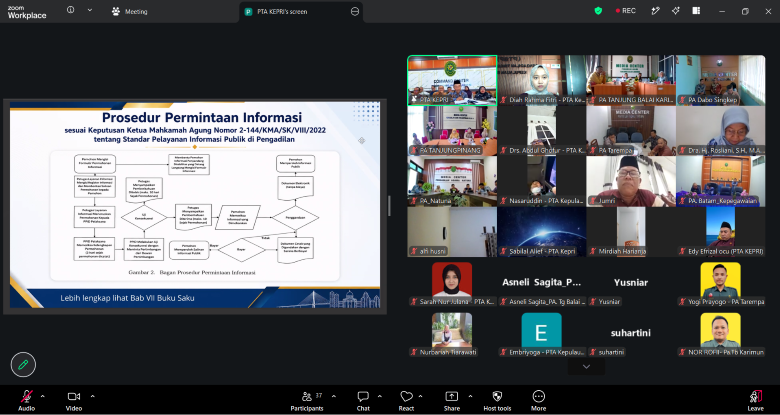Select Embriyoga avatar tile with letter E
The height and width of the screenshot is (415, 780).
point(542,333)
